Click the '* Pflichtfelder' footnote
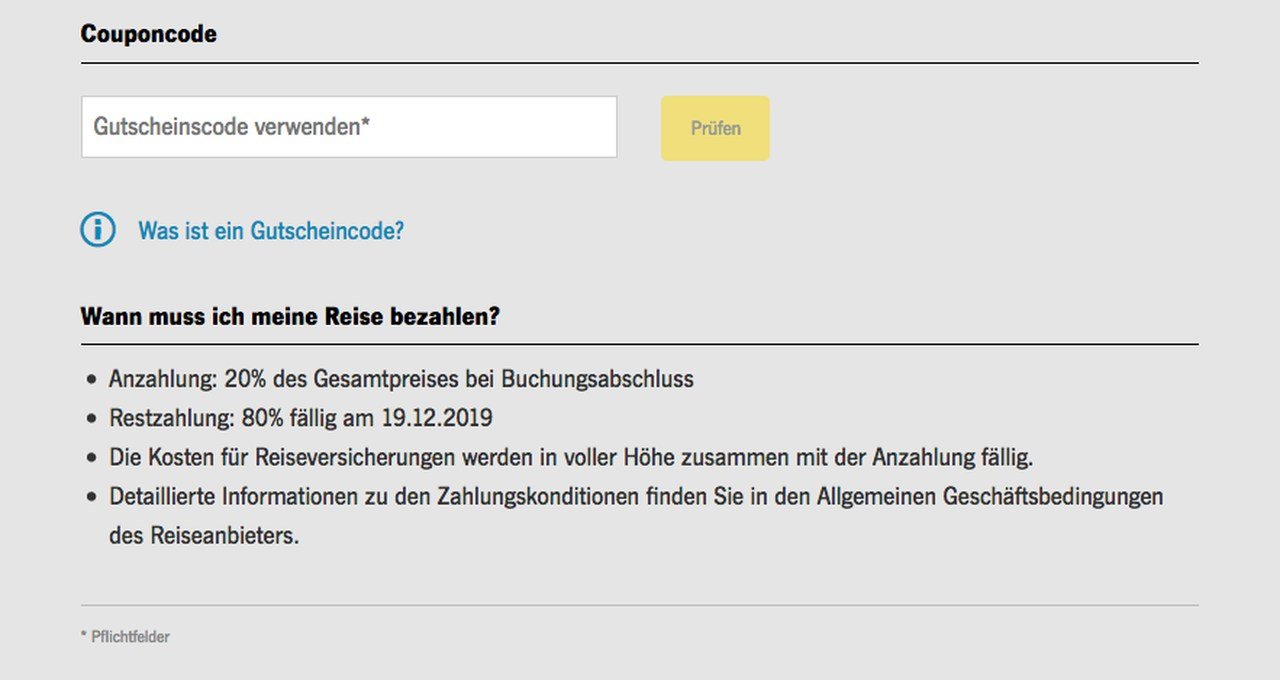 pyautogui.click(x=125, y=636)
